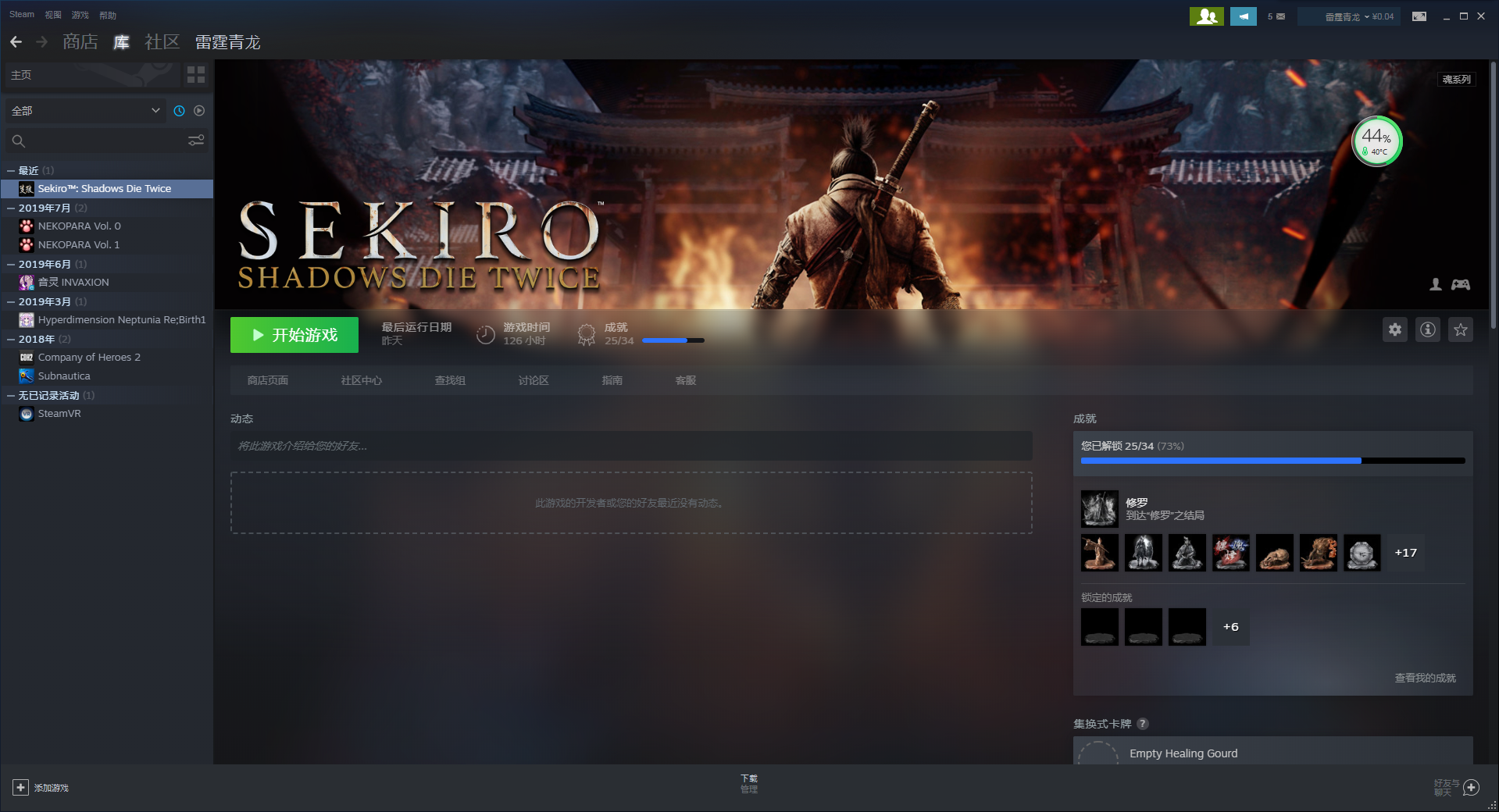
Task: Open friends and chat plus icon
Action: 1472,788
